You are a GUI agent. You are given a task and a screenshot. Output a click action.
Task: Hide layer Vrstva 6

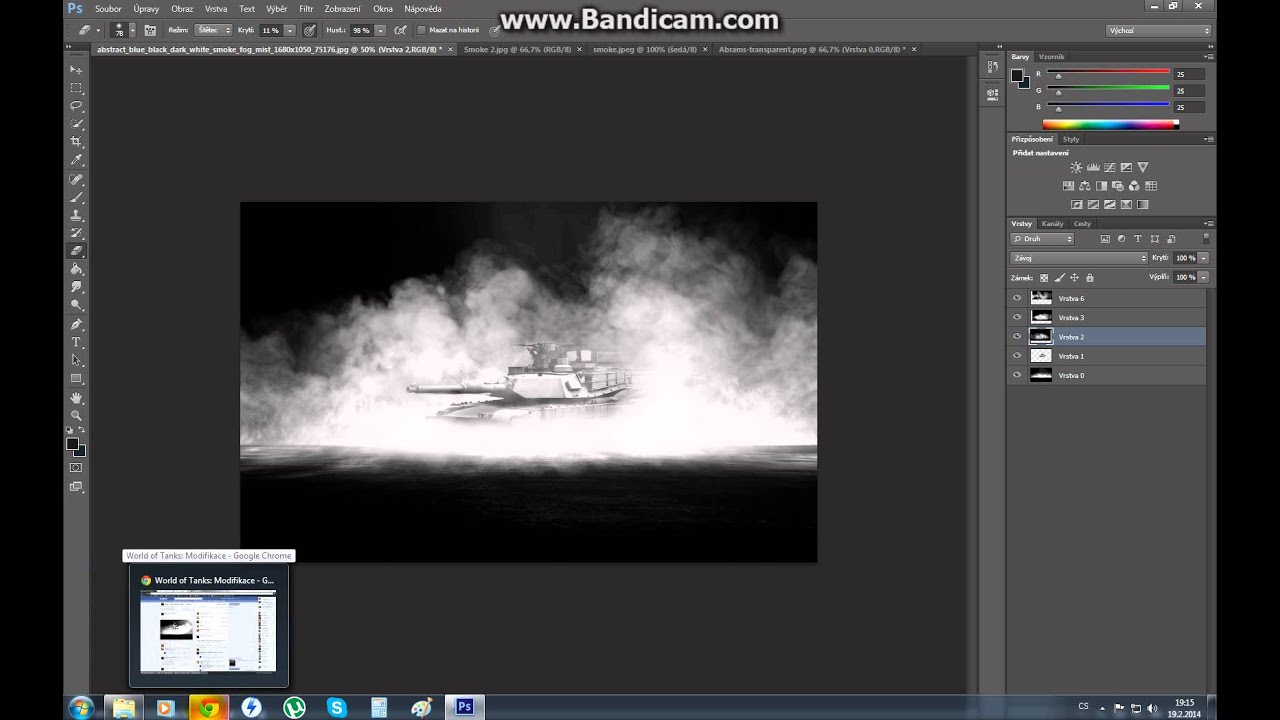[1017, 298]
